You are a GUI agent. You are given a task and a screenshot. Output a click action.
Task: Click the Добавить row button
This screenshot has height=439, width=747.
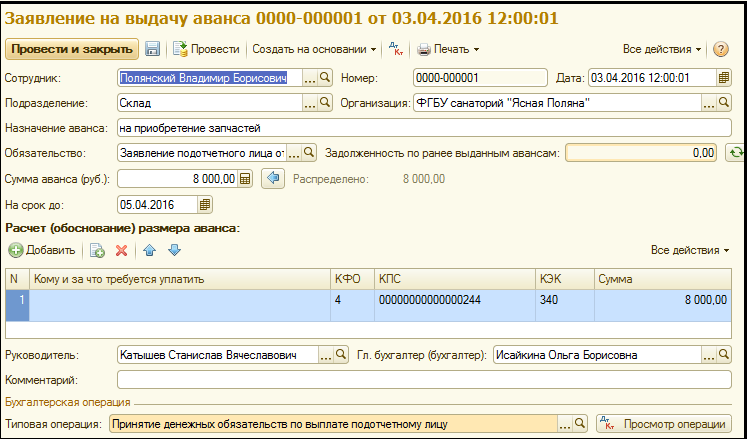coord(42,250)
